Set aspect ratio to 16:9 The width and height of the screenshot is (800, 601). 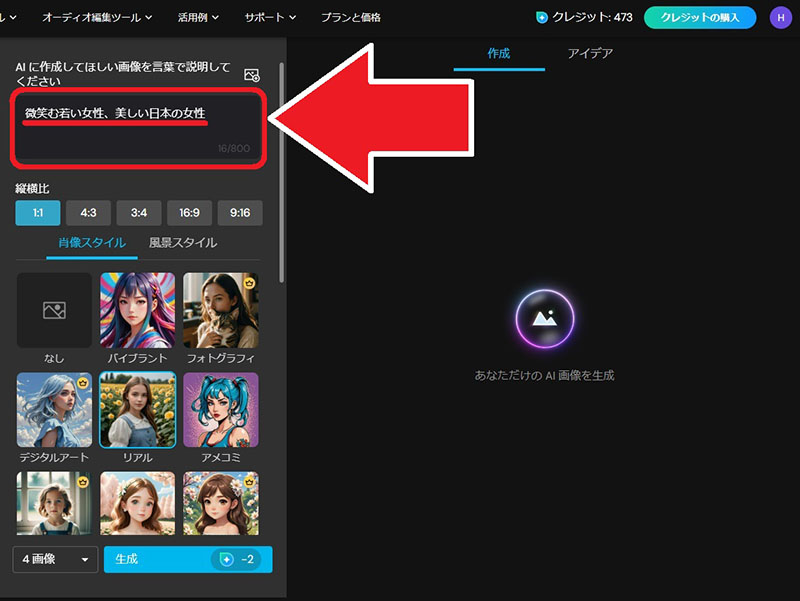tap(189, 213)
